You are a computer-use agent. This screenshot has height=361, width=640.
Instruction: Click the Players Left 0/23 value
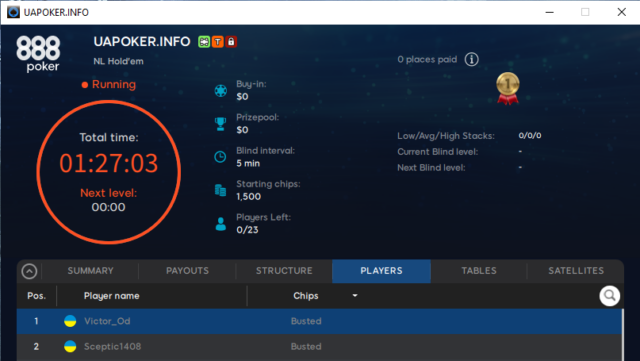pos(247,230)
